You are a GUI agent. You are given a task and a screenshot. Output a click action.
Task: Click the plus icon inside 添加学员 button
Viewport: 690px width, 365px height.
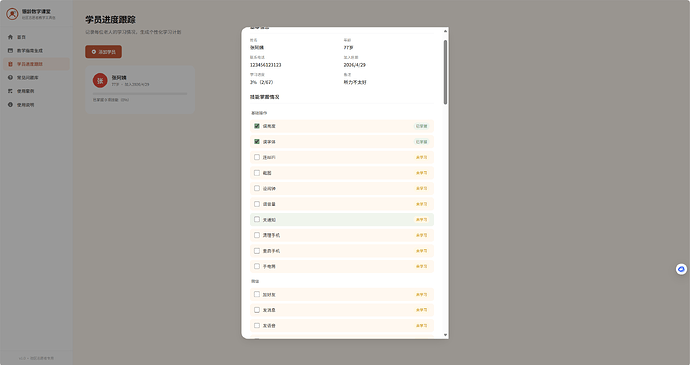coord(94,52)
